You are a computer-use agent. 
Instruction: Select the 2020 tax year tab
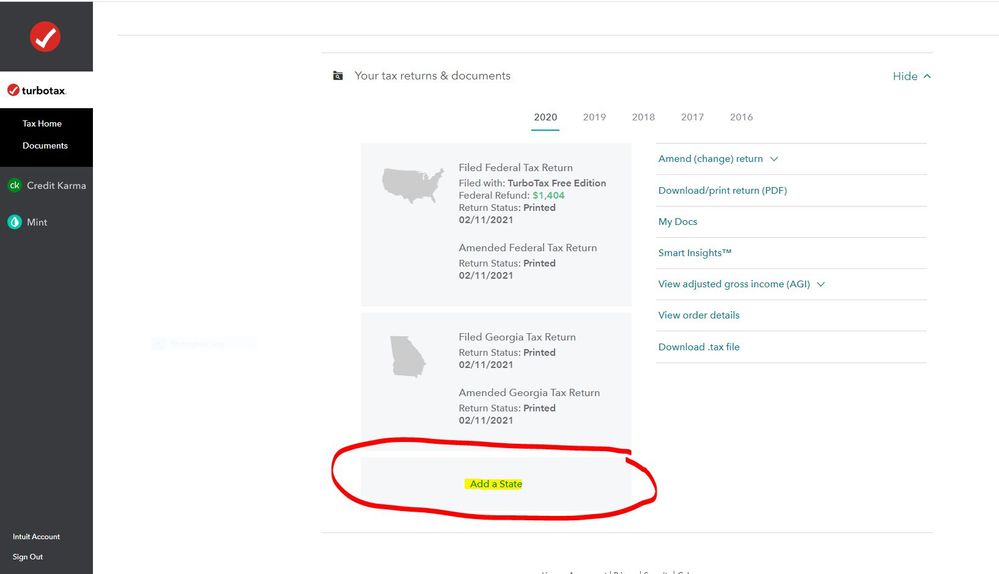coord(545,117)
